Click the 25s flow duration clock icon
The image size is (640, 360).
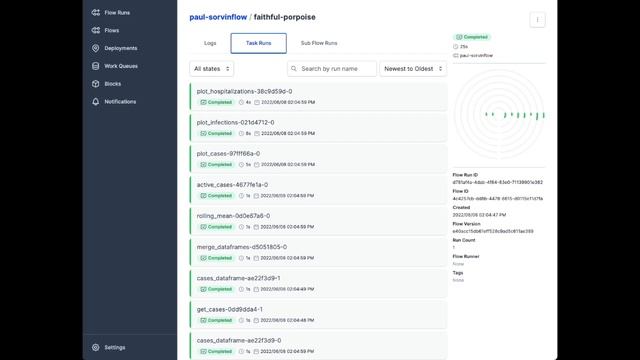[456, 47]
